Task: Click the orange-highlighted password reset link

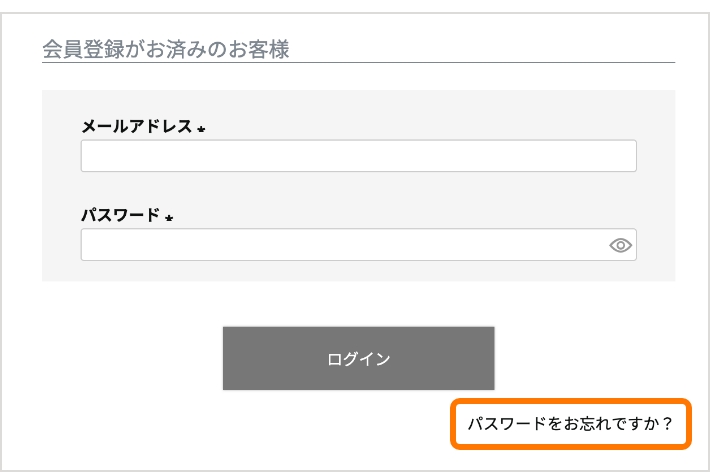Action: pos(570,425)
